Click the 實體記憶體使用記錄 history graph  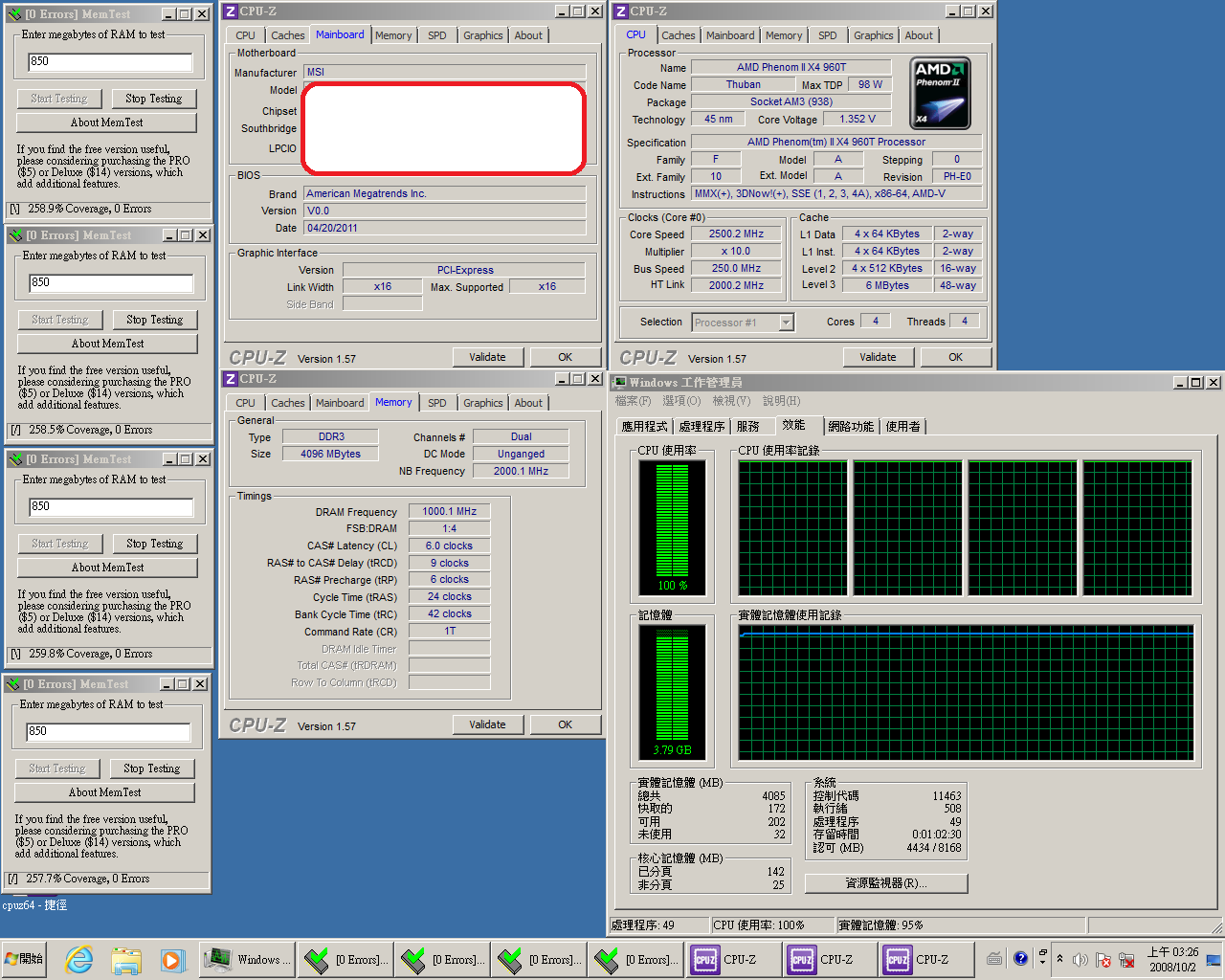[966, 693]
